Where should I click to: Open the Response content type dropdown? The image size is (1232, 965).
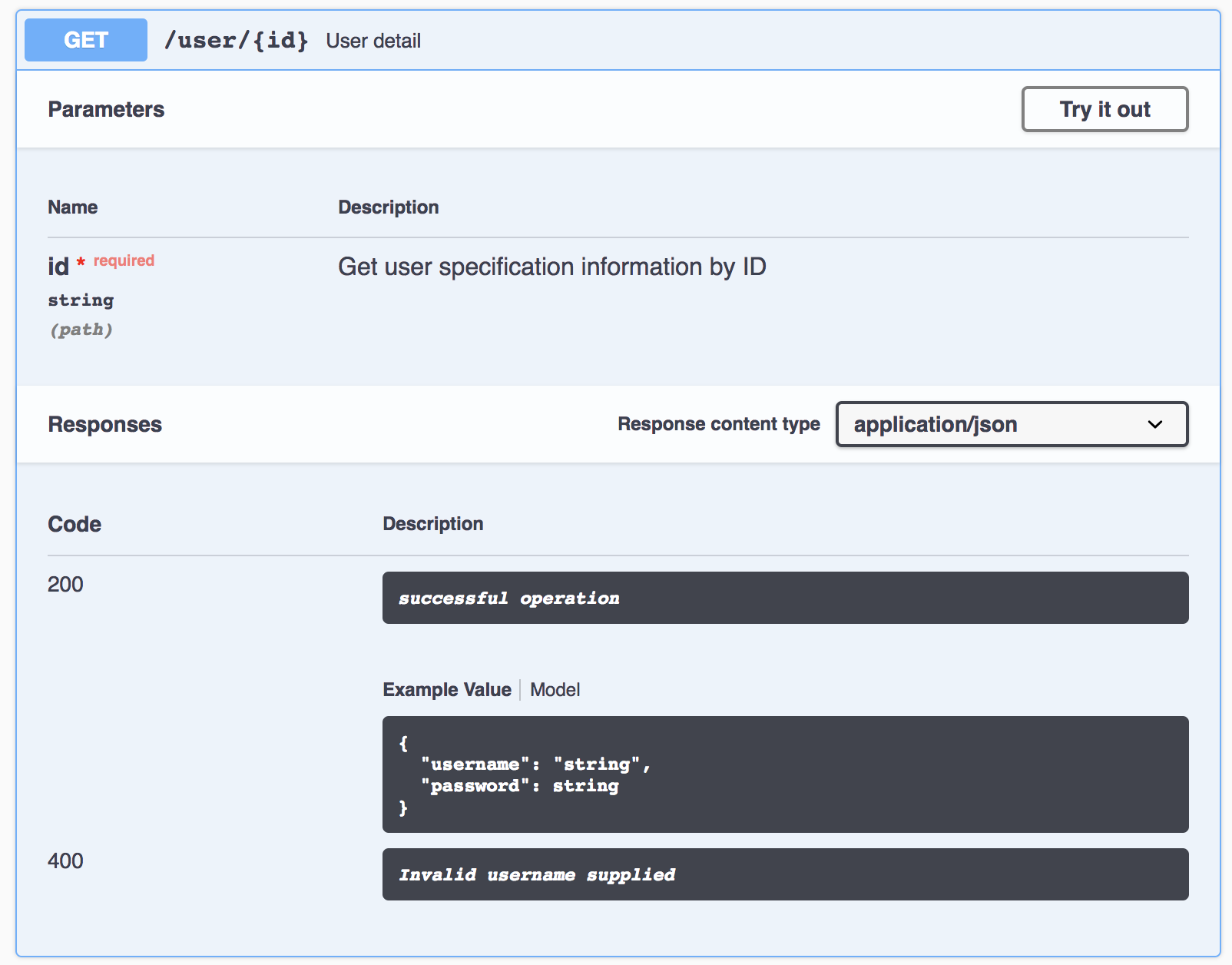click(x=1011, y=424)
